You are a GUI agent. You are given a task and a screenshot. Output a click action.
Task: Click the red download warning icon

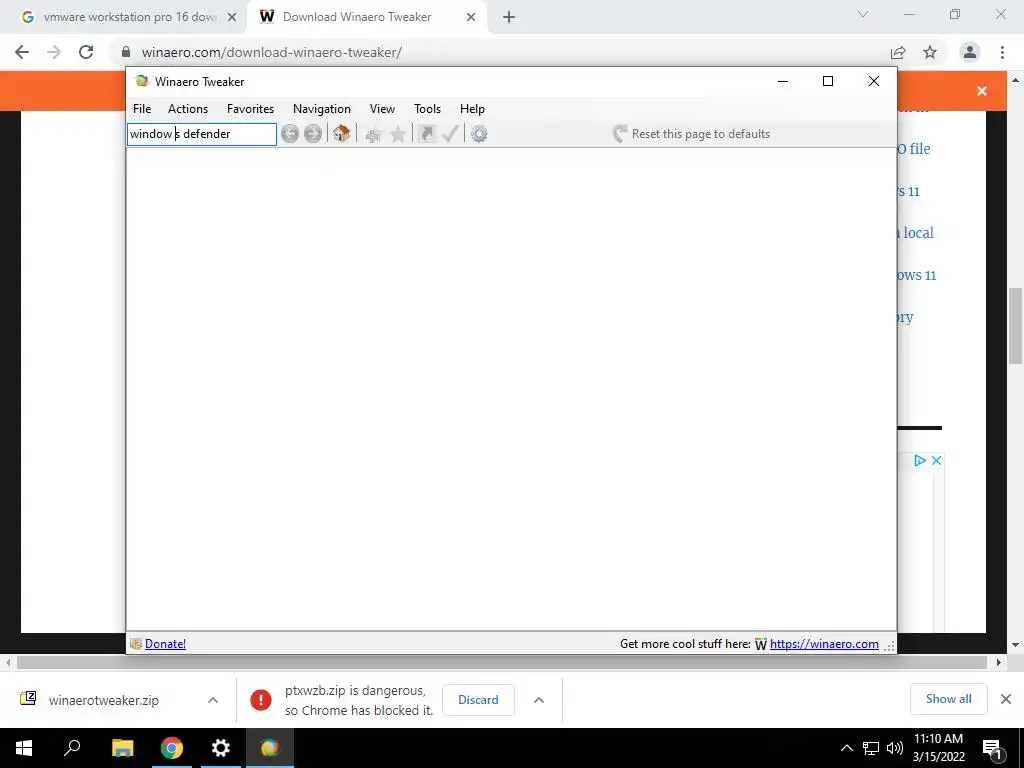pyautogui.click(x=261, y=700)
